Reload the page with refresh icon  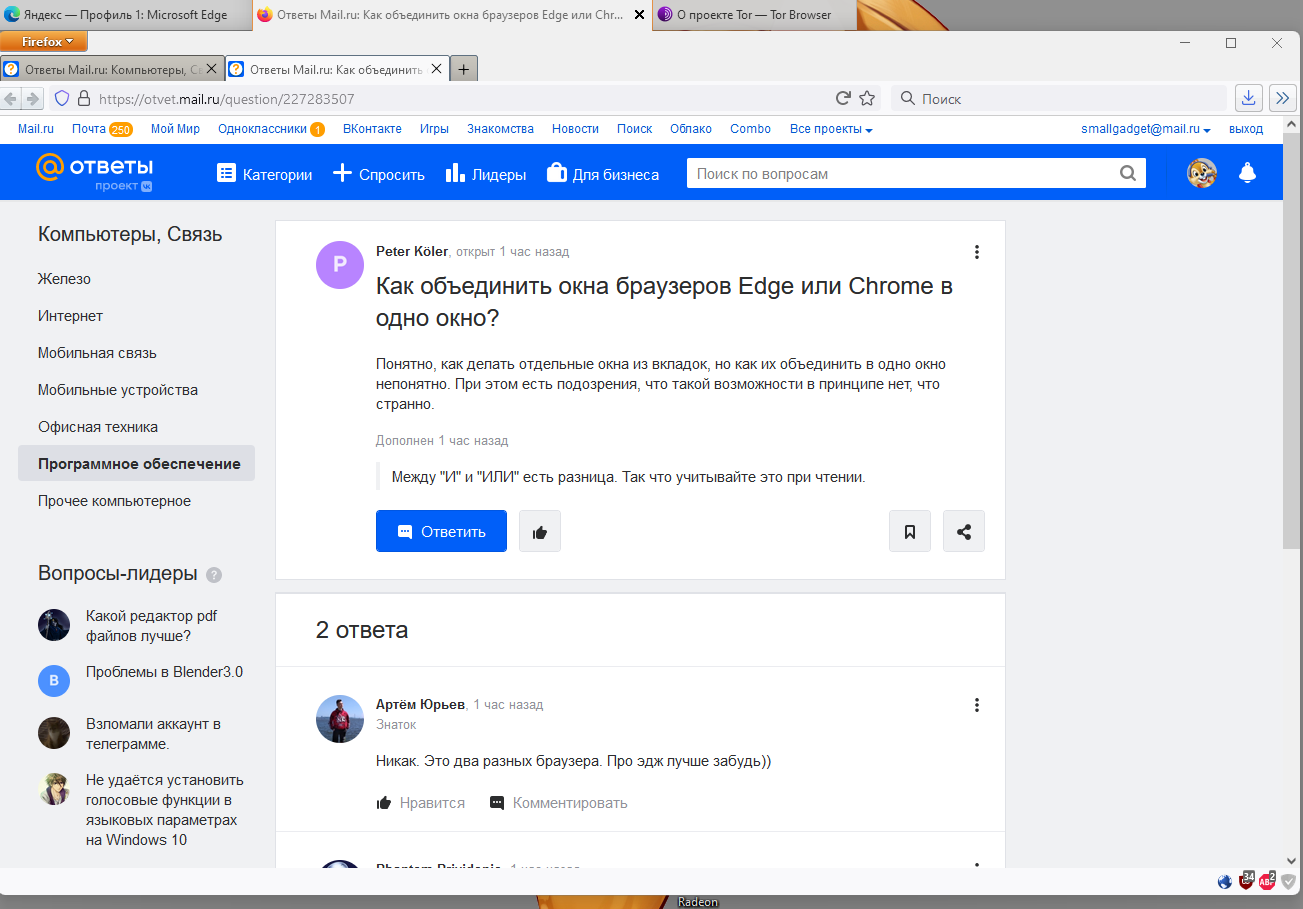(x=843, y=98)
